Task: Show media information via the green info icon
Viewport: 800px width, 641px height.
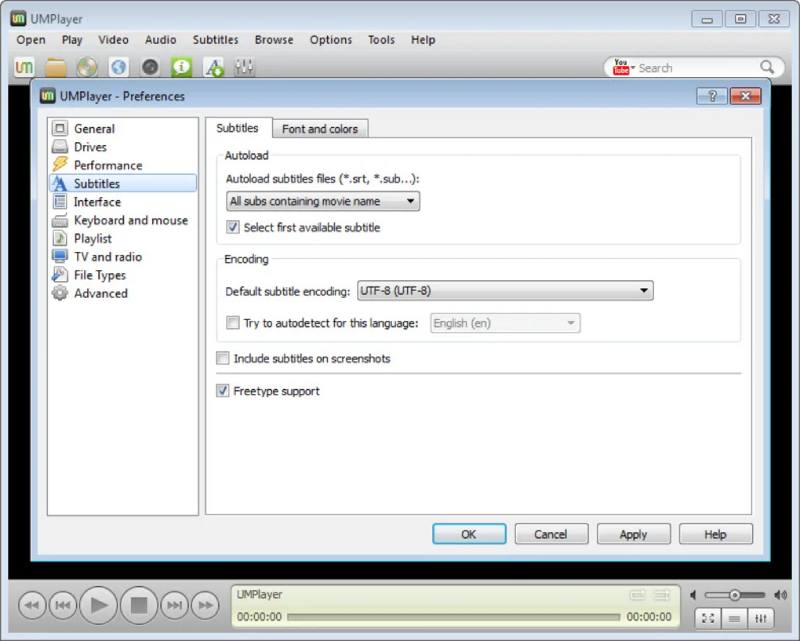Action: click(181, 67)
